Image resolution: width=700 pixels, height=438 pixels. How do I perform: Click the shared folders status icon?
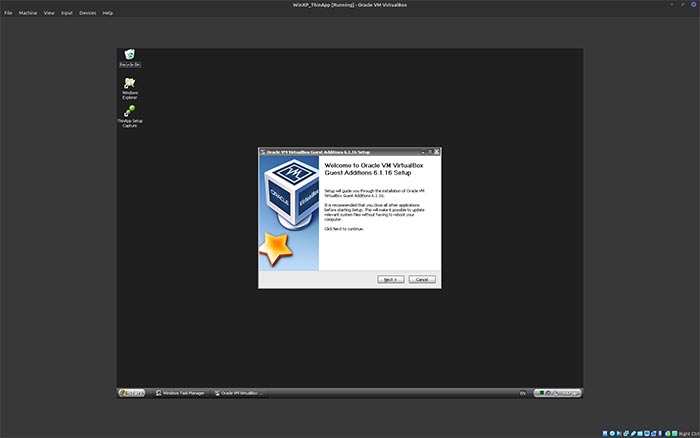[x=640, y=433]
